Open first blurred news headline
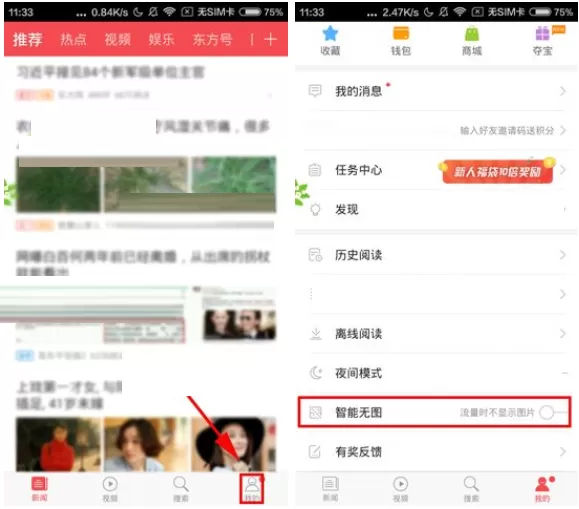The image size is (579, 509). (110, 72)
